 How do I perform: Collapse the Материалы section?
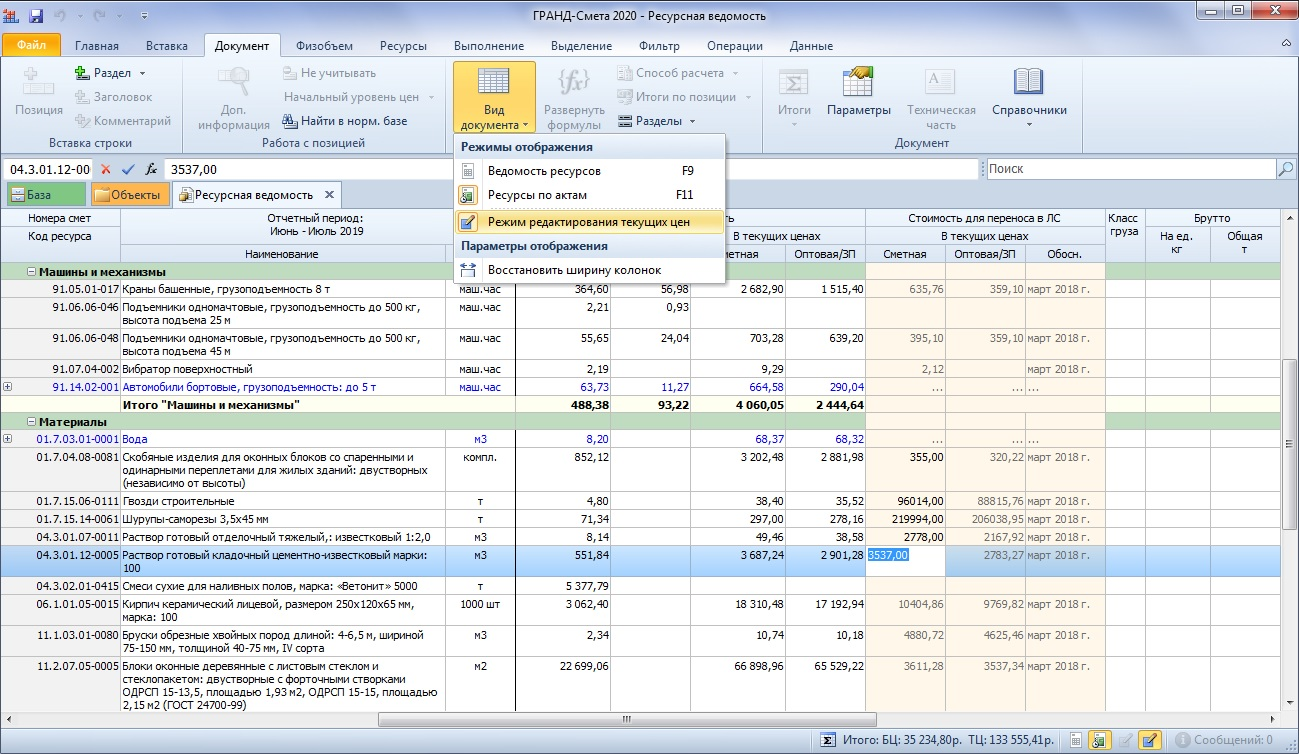[x=31, y=422]
